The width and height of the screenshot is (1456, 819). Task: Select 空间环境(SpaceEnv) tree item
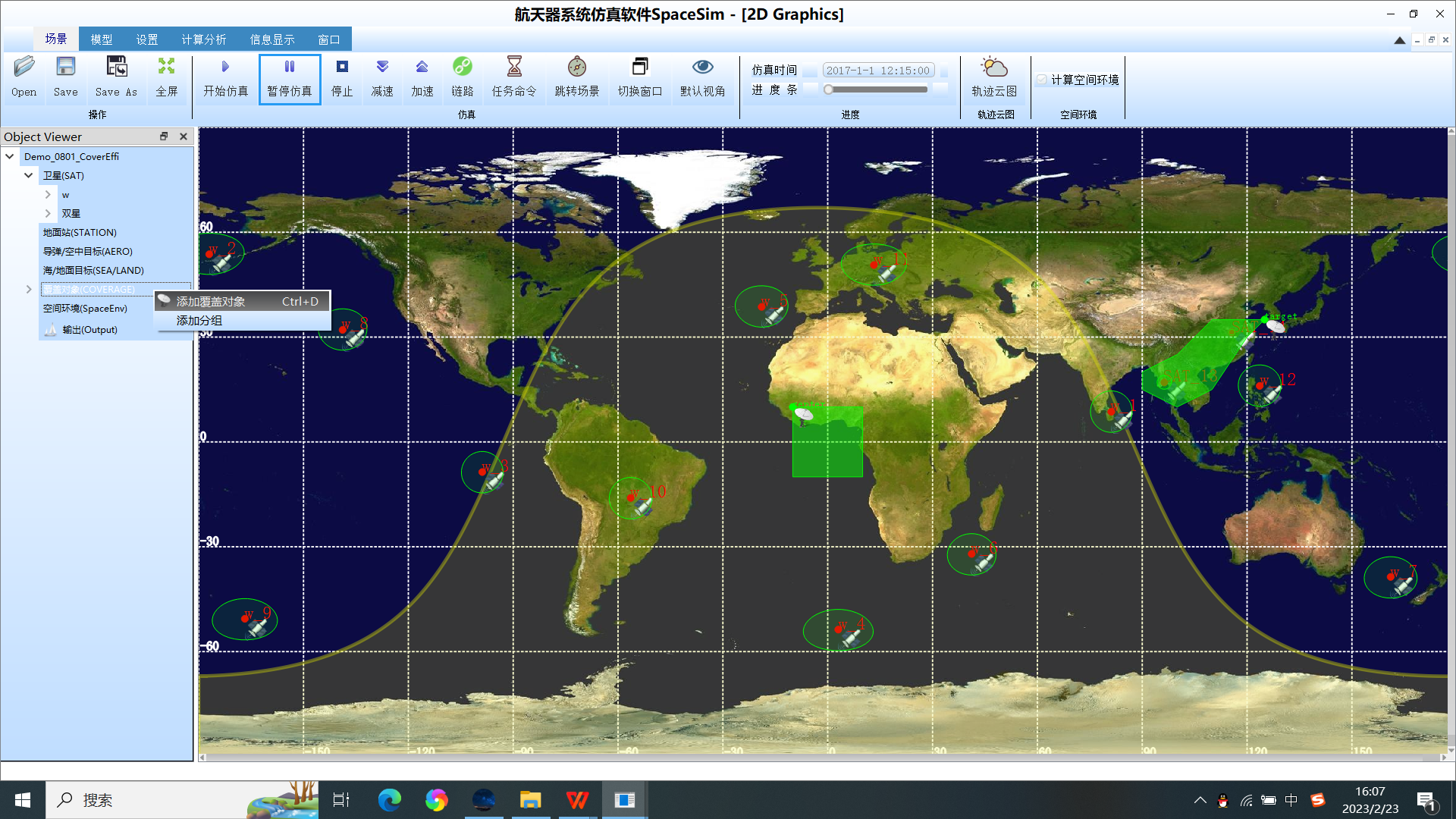(x=85, y=308)
